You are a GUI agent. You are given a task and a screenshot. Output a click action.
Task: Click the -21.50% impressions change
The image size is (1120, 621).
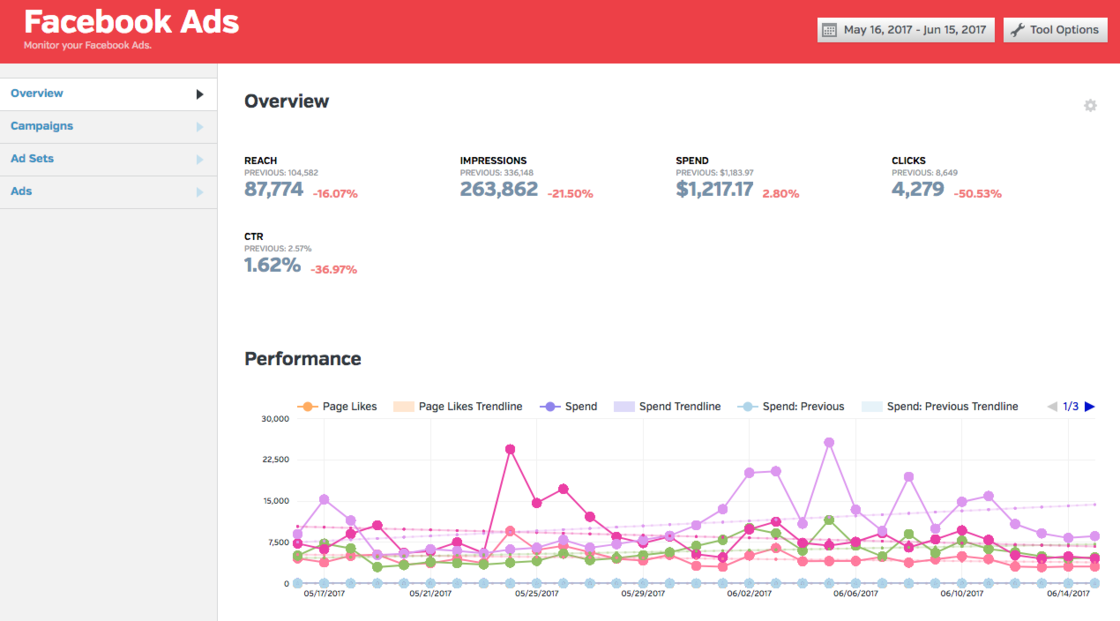pos(570,194)
